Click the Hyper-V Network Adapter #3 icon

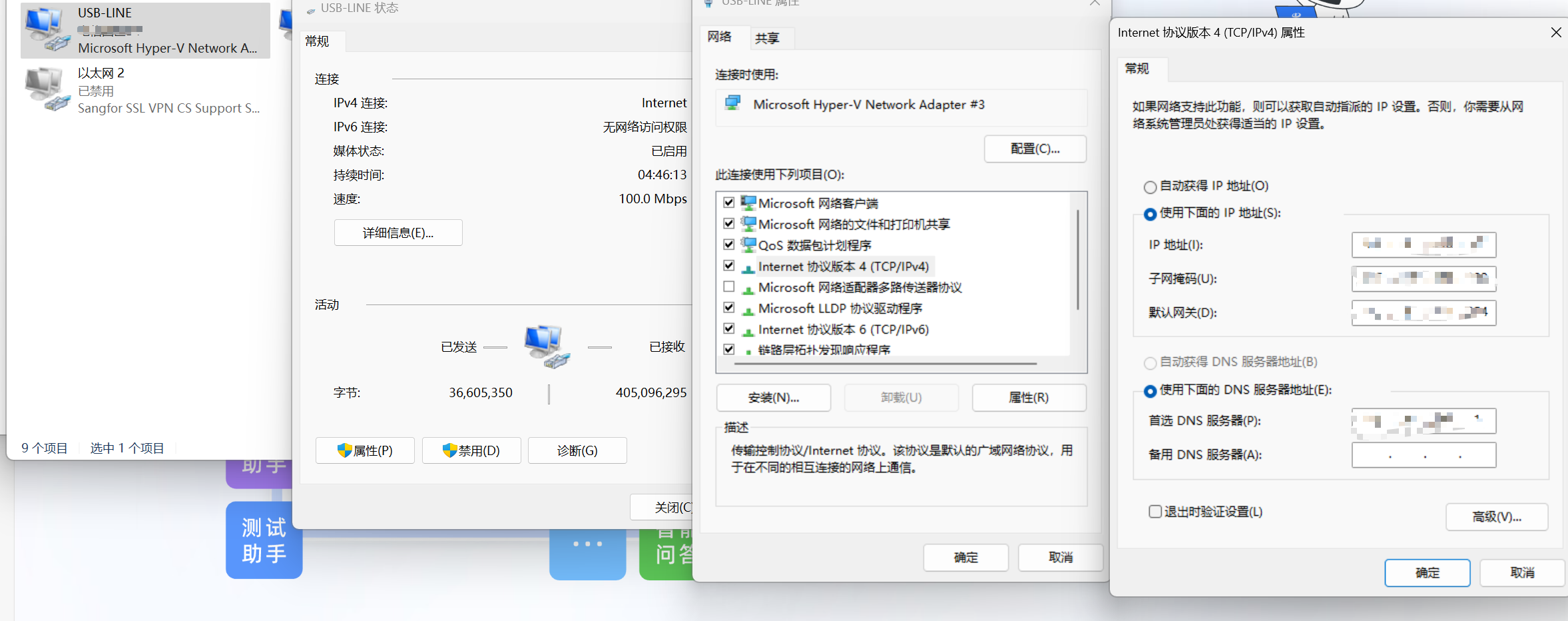(x=733, y=103)
